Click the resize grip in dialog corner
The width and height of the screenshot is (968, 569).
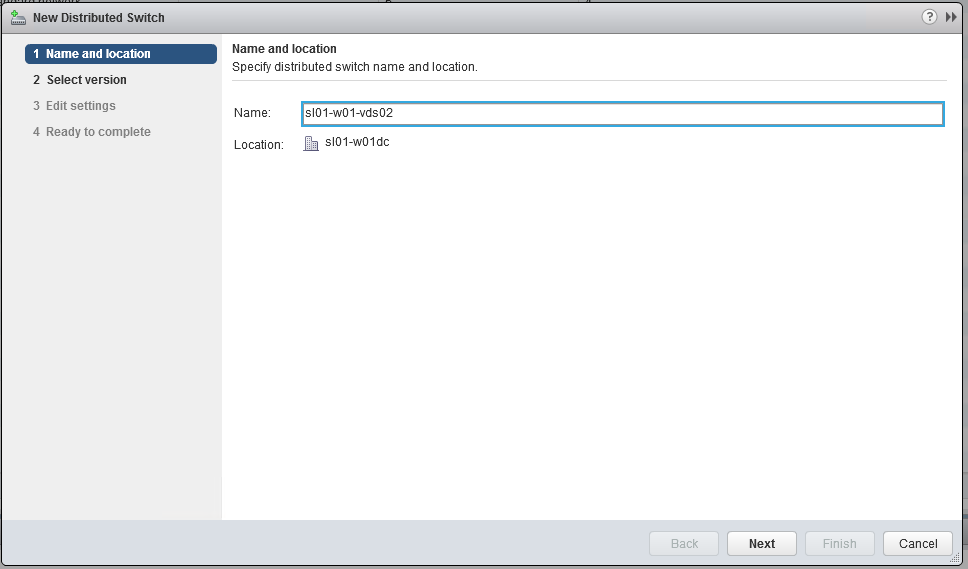(957, 557)
